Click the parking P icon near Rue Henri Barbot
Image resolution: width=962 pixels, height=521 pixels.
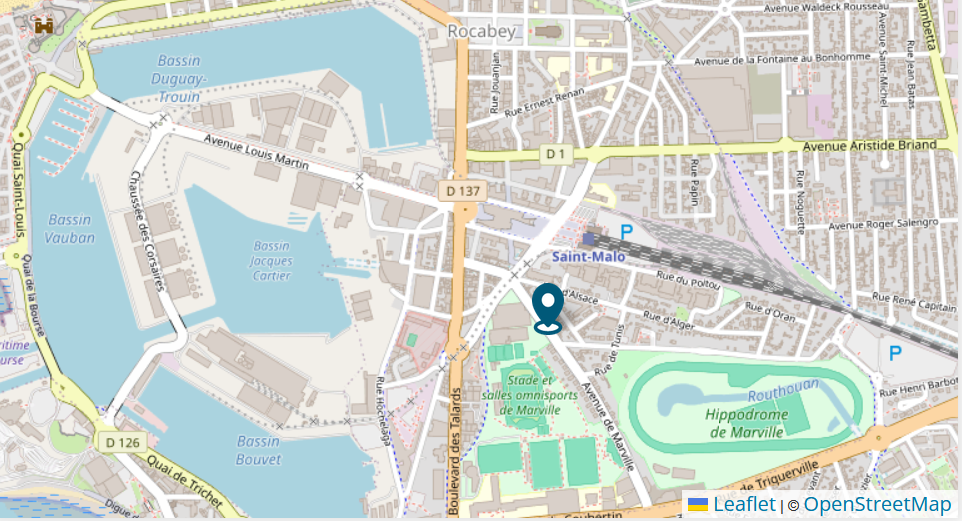pyautogui.click(x=895, y=353)
